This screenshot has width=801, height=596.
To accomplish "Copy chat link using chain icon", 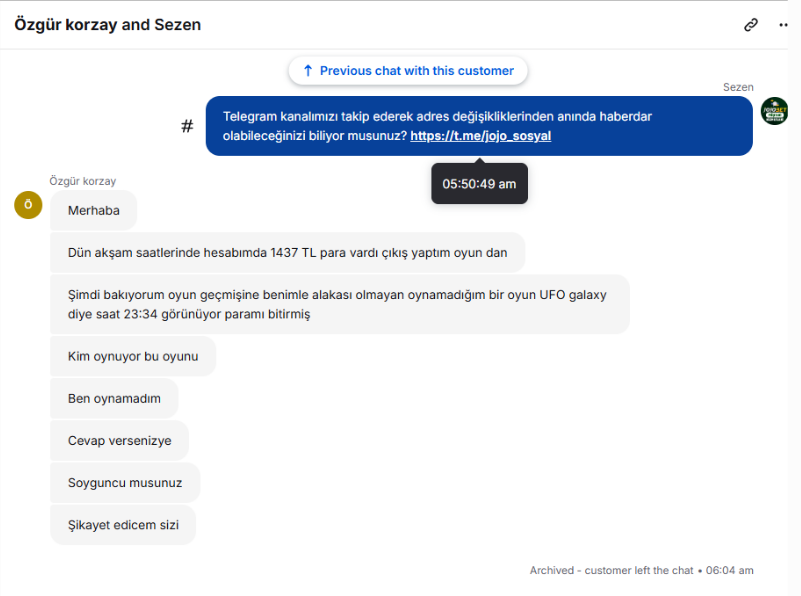I will coord(750,25).
